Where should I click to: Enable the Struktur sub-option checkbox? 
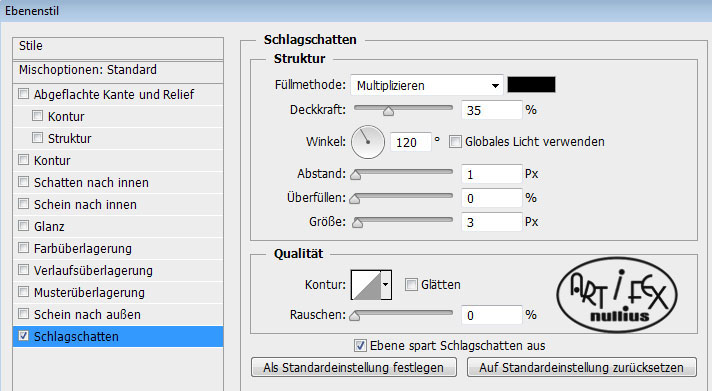[37, 138]
